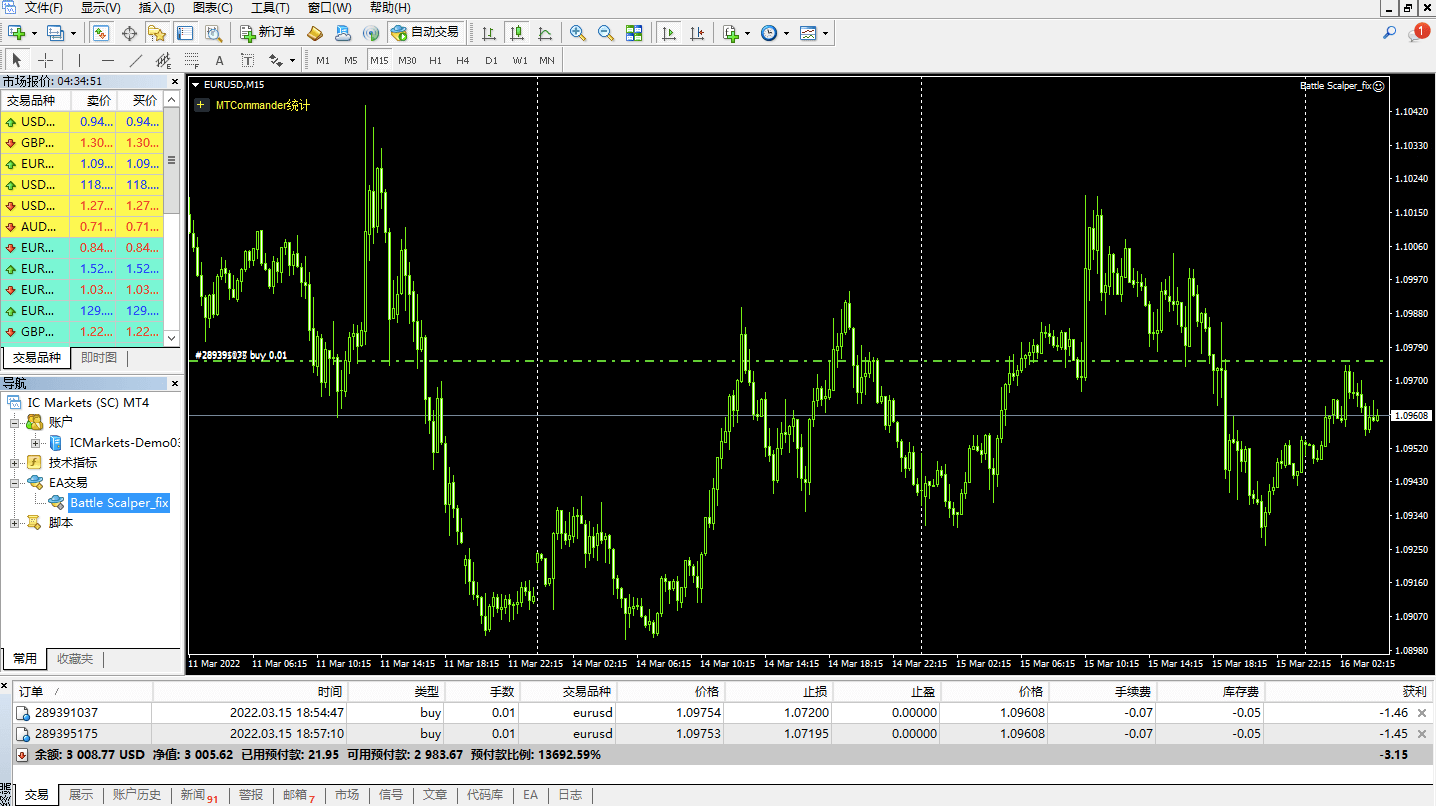Add a text label with the Text tool

click(220, 59)
